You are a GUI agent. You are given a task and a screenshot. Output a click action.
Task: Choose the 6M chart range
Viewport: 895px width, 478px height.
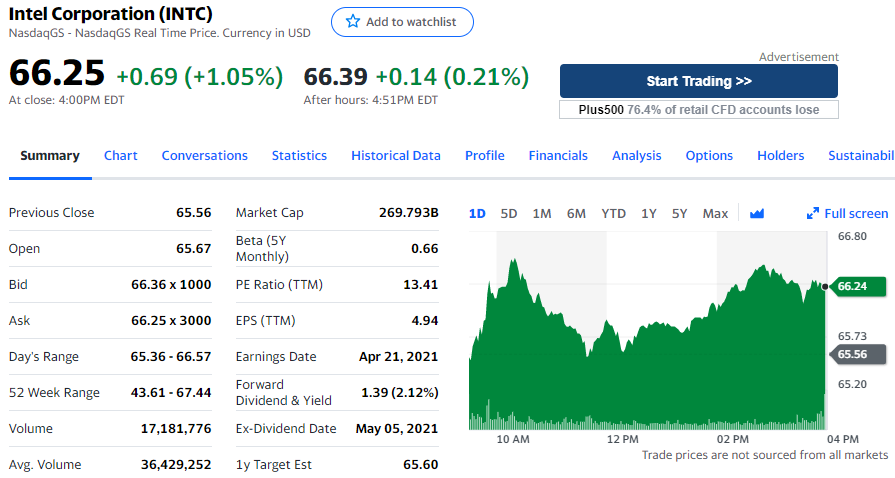576,213
